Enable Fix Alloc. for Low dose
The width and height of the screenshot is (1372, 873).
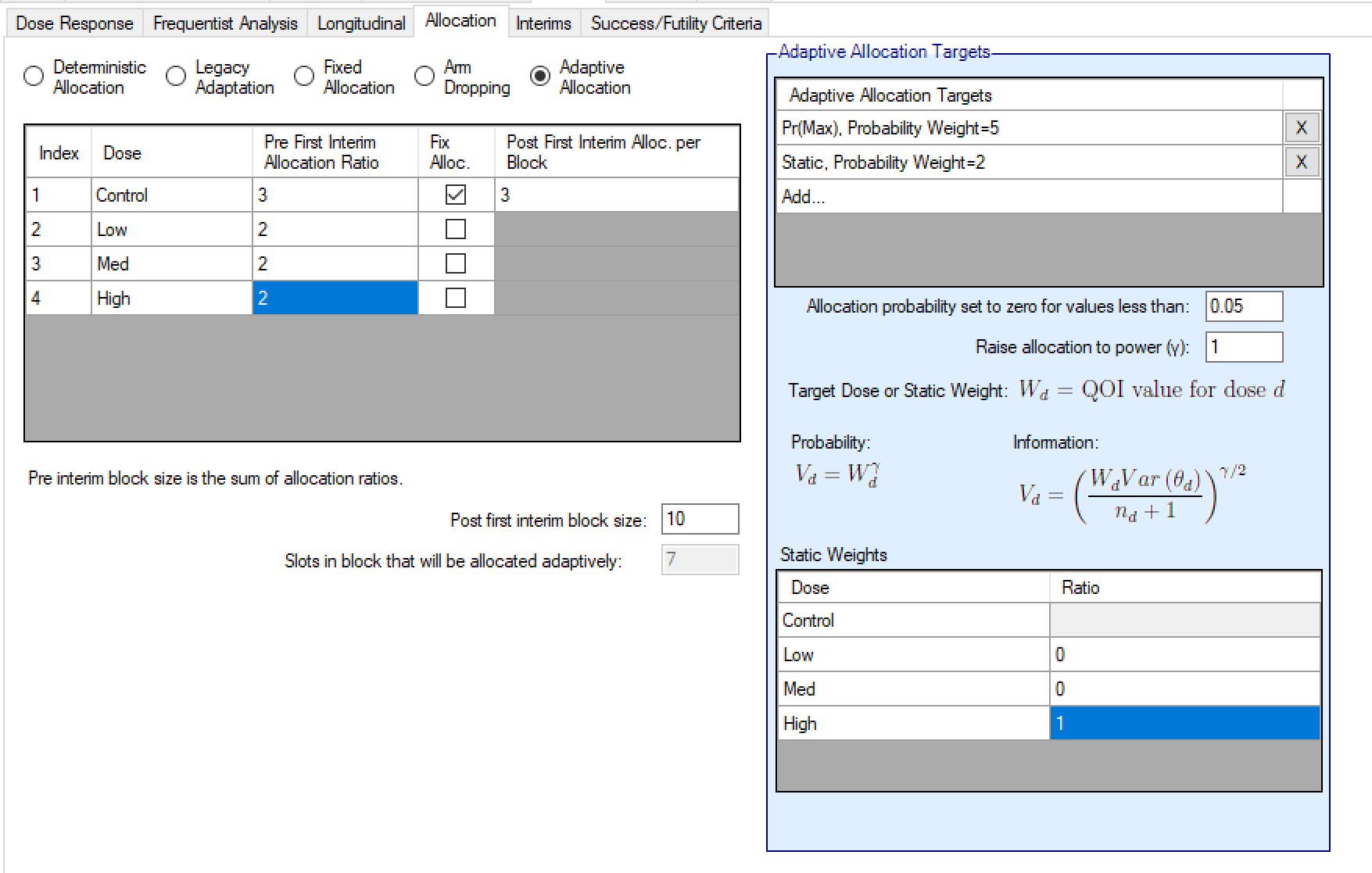click(x=455, y=230)
